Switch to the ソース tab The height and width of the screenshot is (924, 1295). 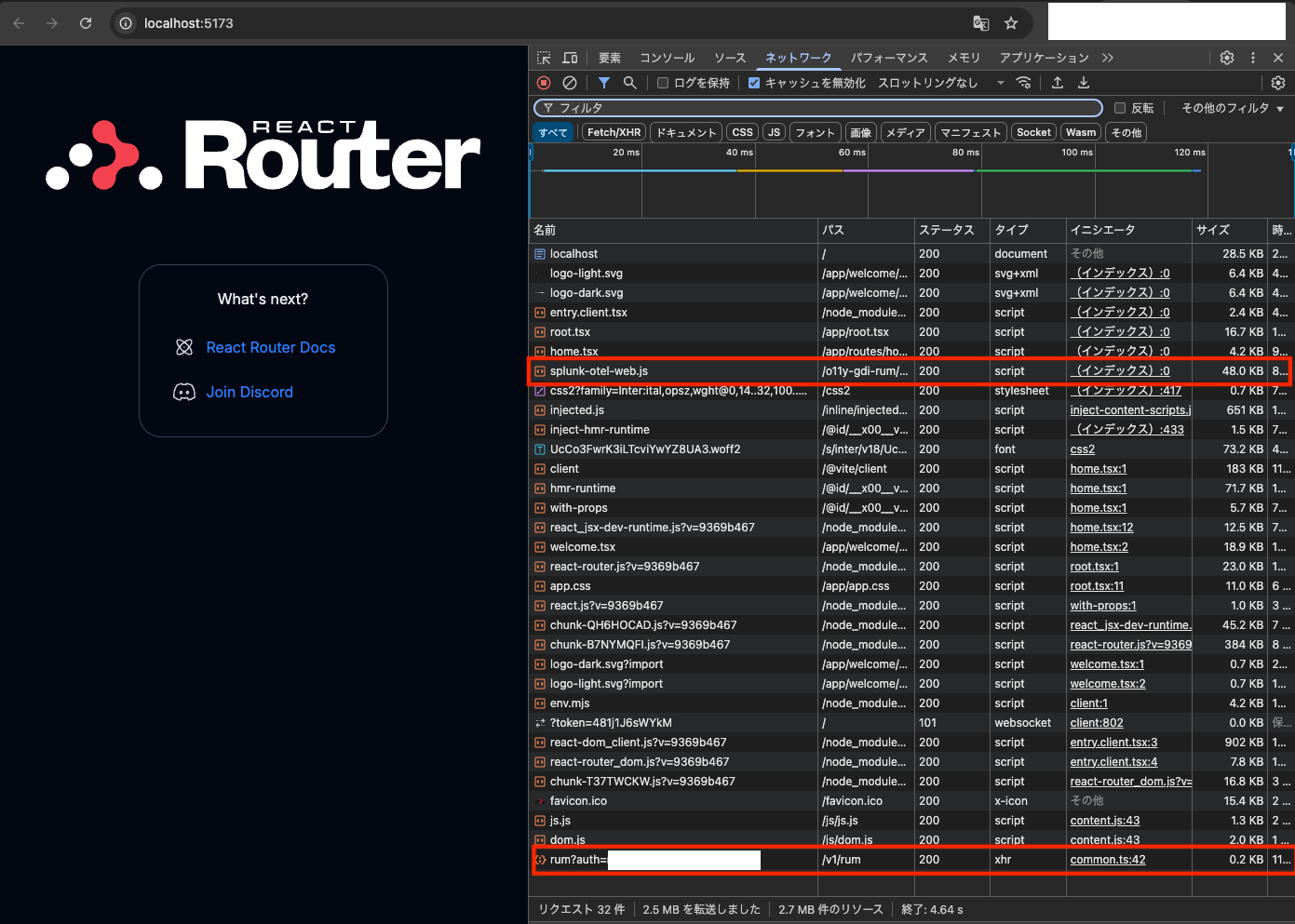[730, 58]
